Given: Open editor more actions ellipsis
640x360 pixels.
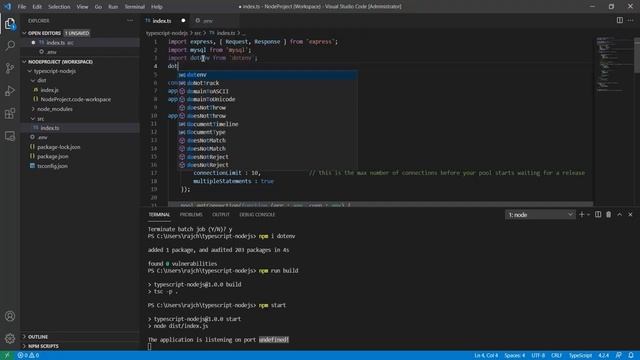Looking at the screenshot, I should [x=631, y=20].
